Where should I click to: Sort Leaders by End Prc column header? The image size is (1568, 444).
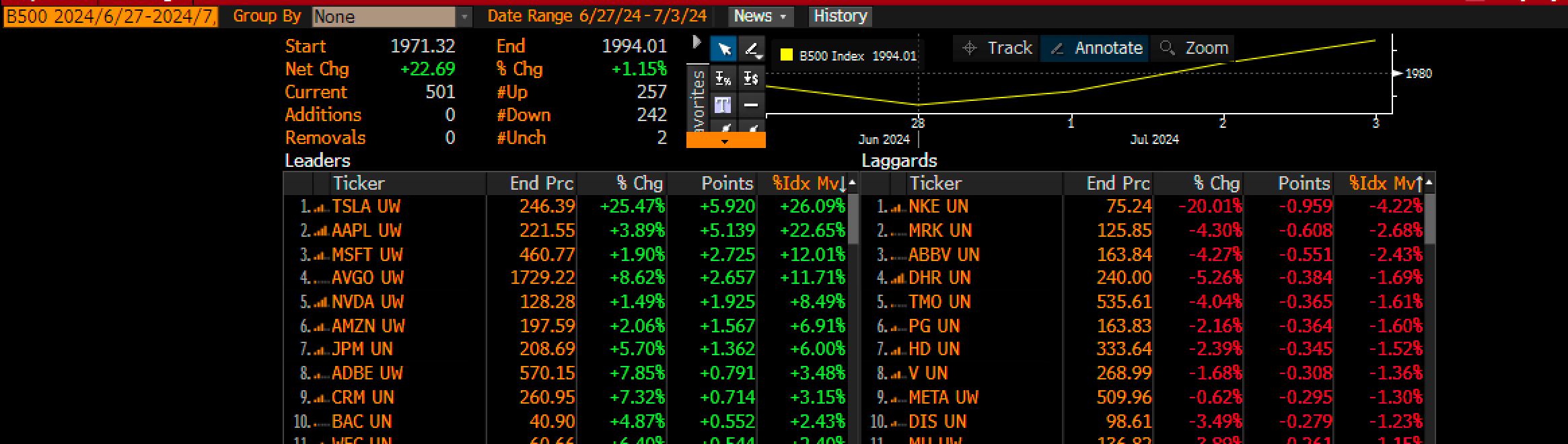[532, 184]
